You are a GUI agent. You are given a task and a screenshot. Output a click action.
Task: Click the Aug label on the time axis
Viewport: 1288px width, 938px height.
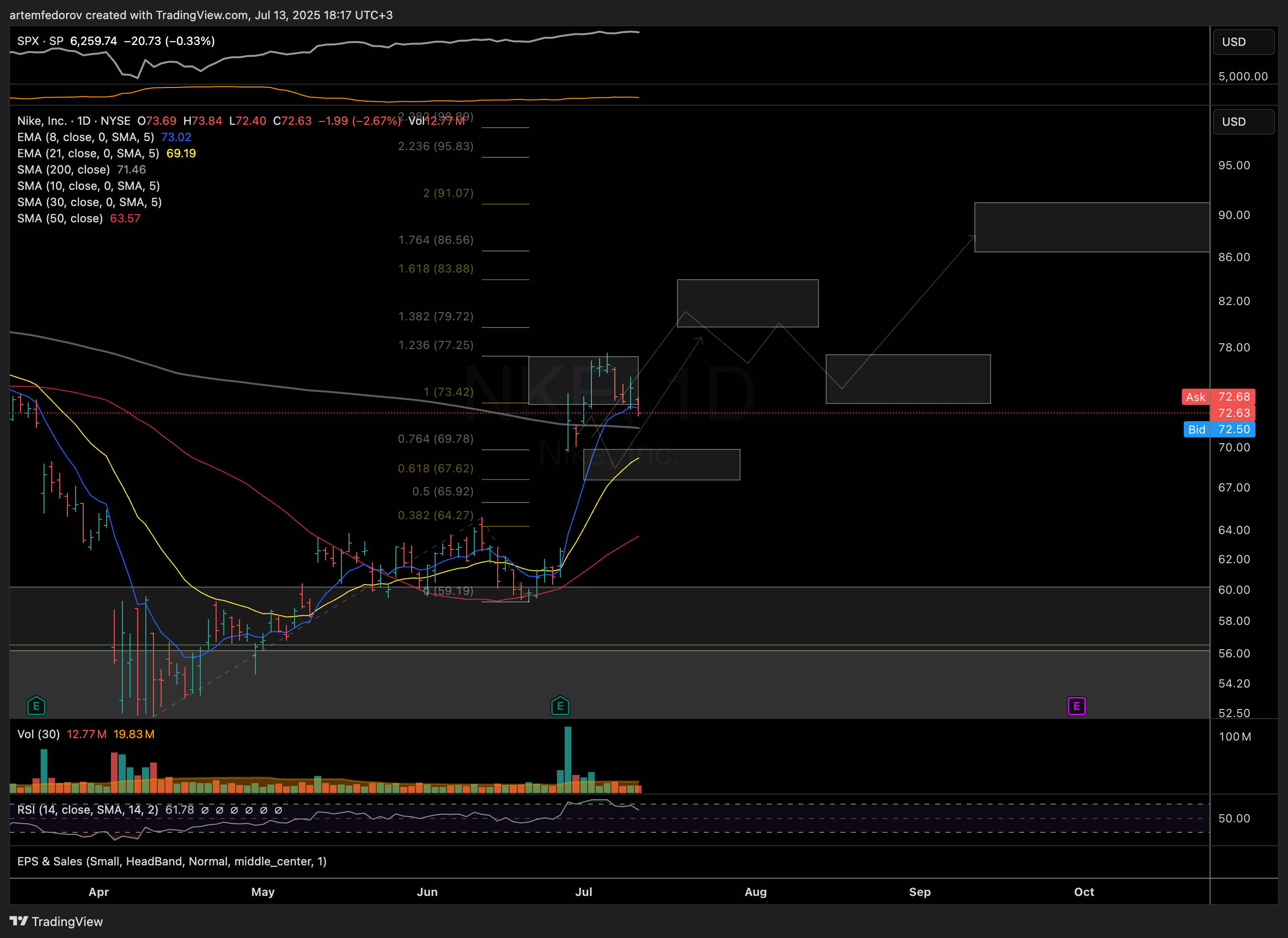756,892
